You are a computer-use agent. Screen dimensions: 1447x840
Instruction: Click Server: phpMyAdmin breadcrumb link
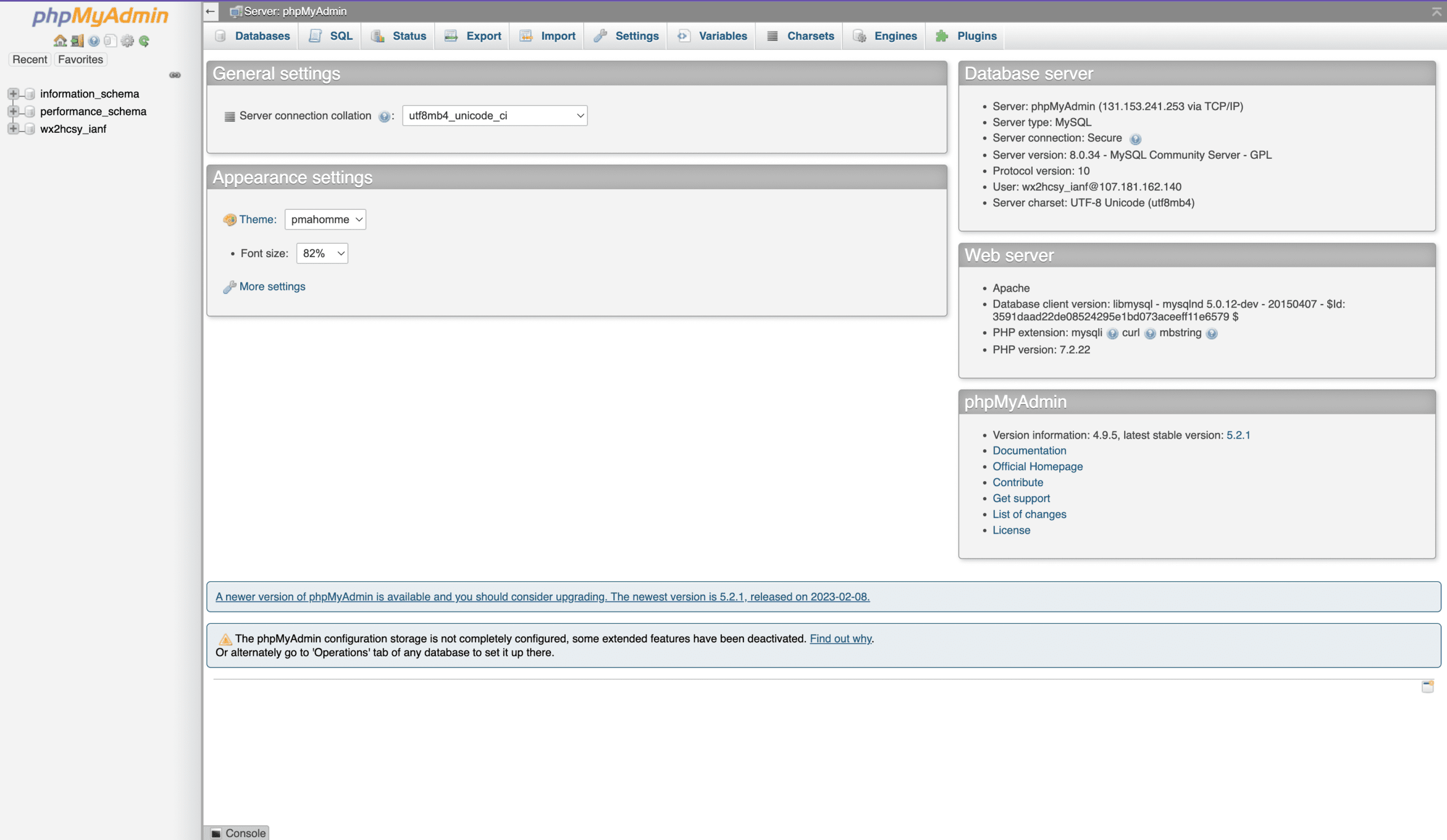[x=295, y=11]
